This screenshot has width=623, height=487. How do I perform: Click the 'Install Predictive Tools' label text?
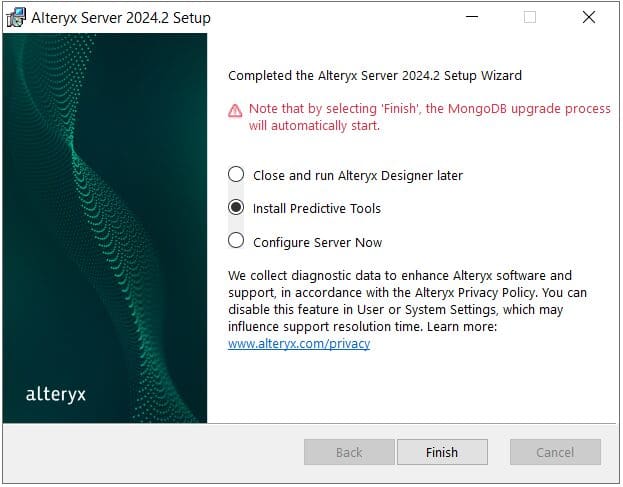(316, 209)
